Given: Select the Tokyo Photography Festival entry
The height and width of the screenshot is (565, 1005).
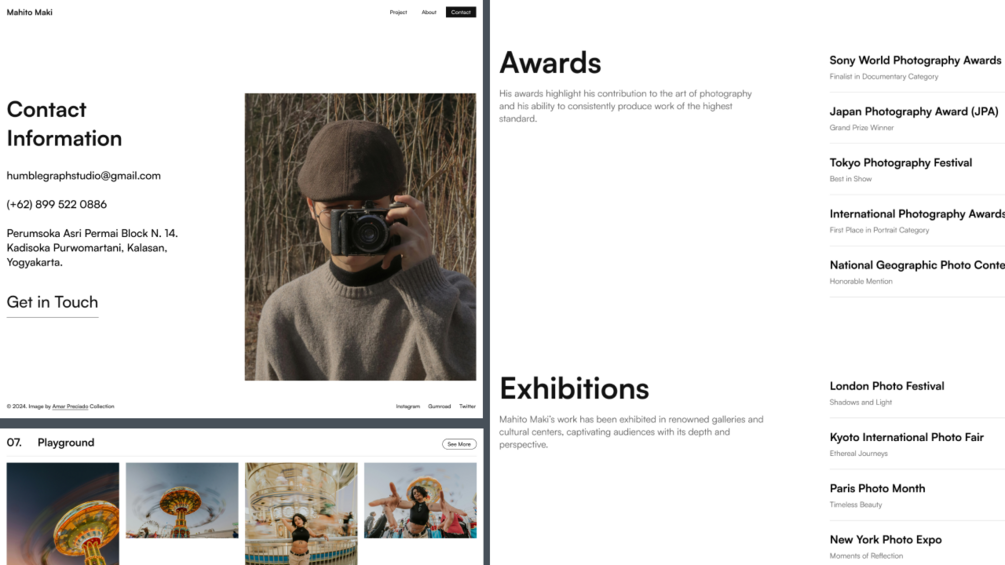Looking at the screenshot, I should pos(917,170).
